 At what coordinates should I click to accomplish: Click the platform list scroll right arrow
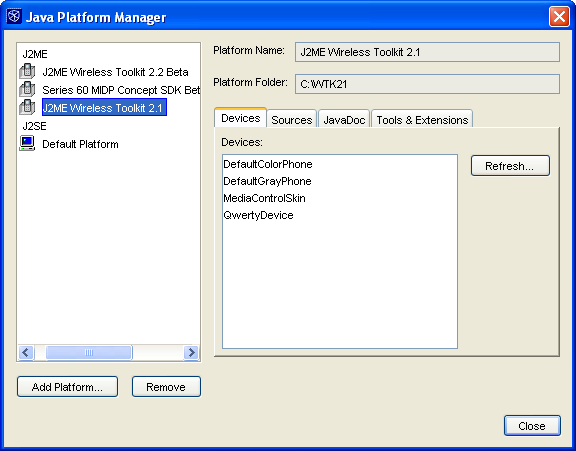[x=191, y=353]
